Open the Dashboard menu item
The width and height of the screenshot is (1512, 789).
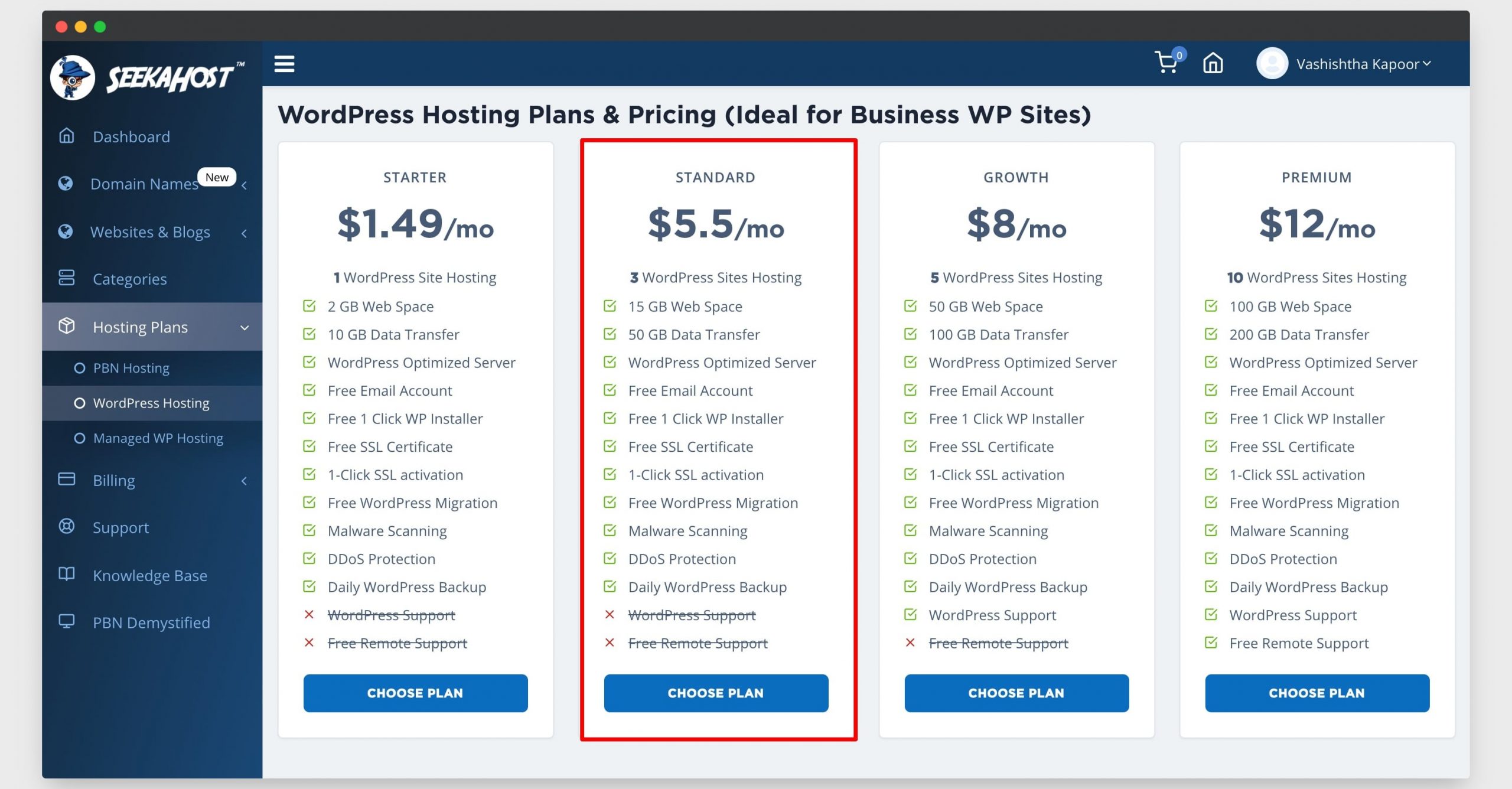click(x=131, y=135)
